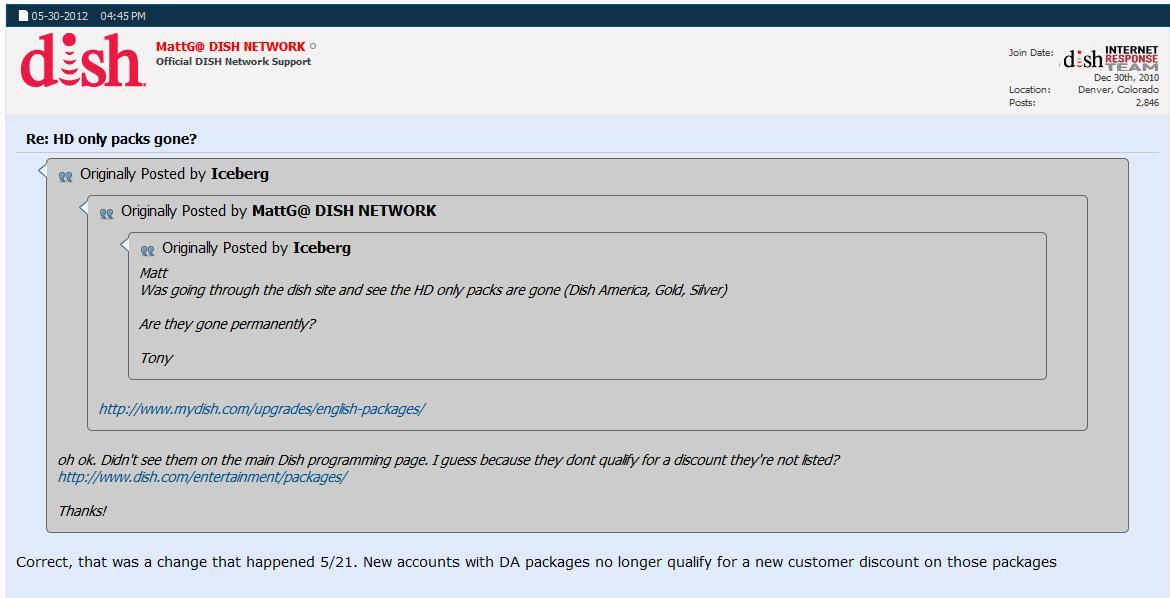Click the DISH Internet Response Team badge
1170x598 pixels.
tap(1110, 58)
